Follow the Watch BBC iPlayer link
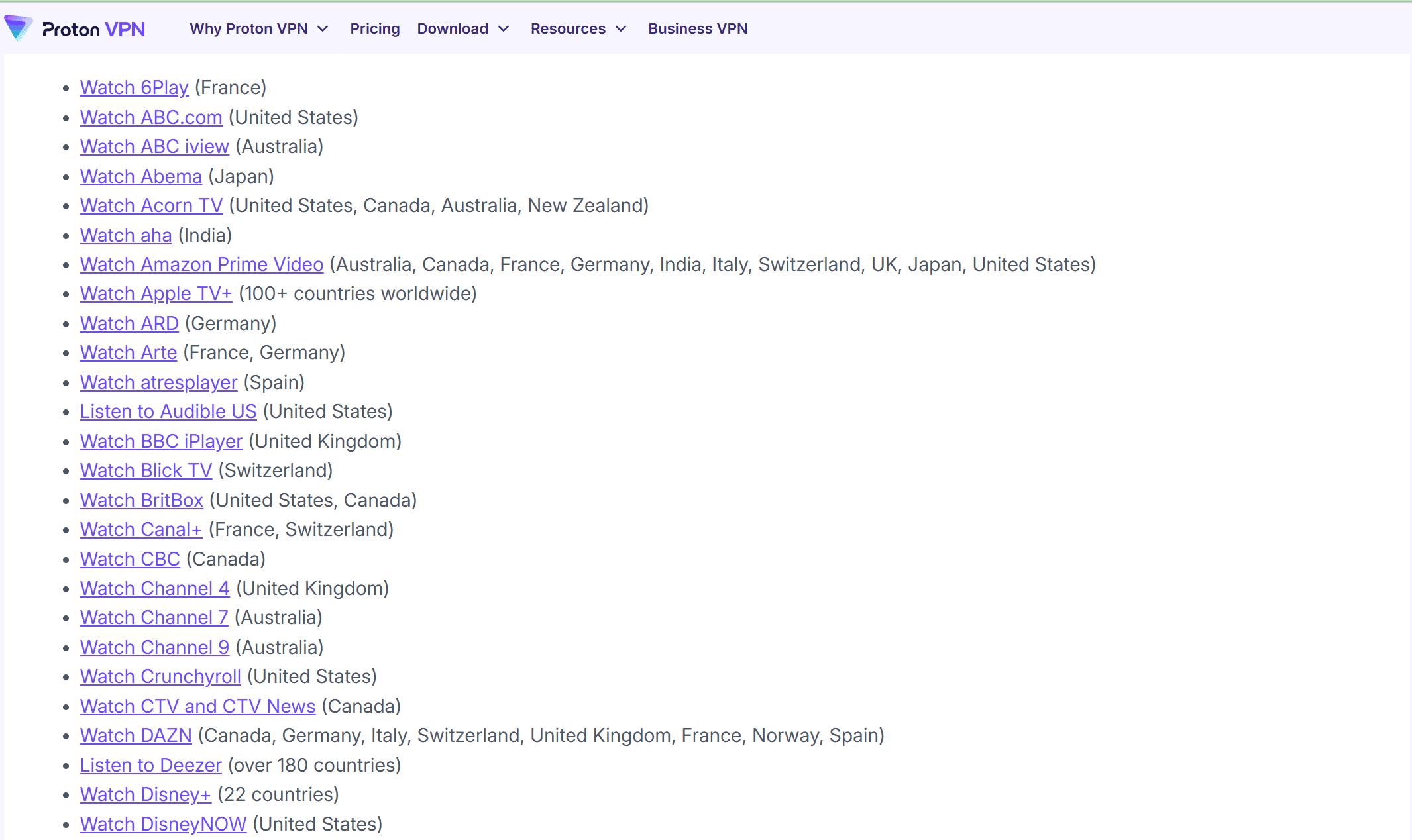Screen dimensions: 1412x840 pos(161,441)
